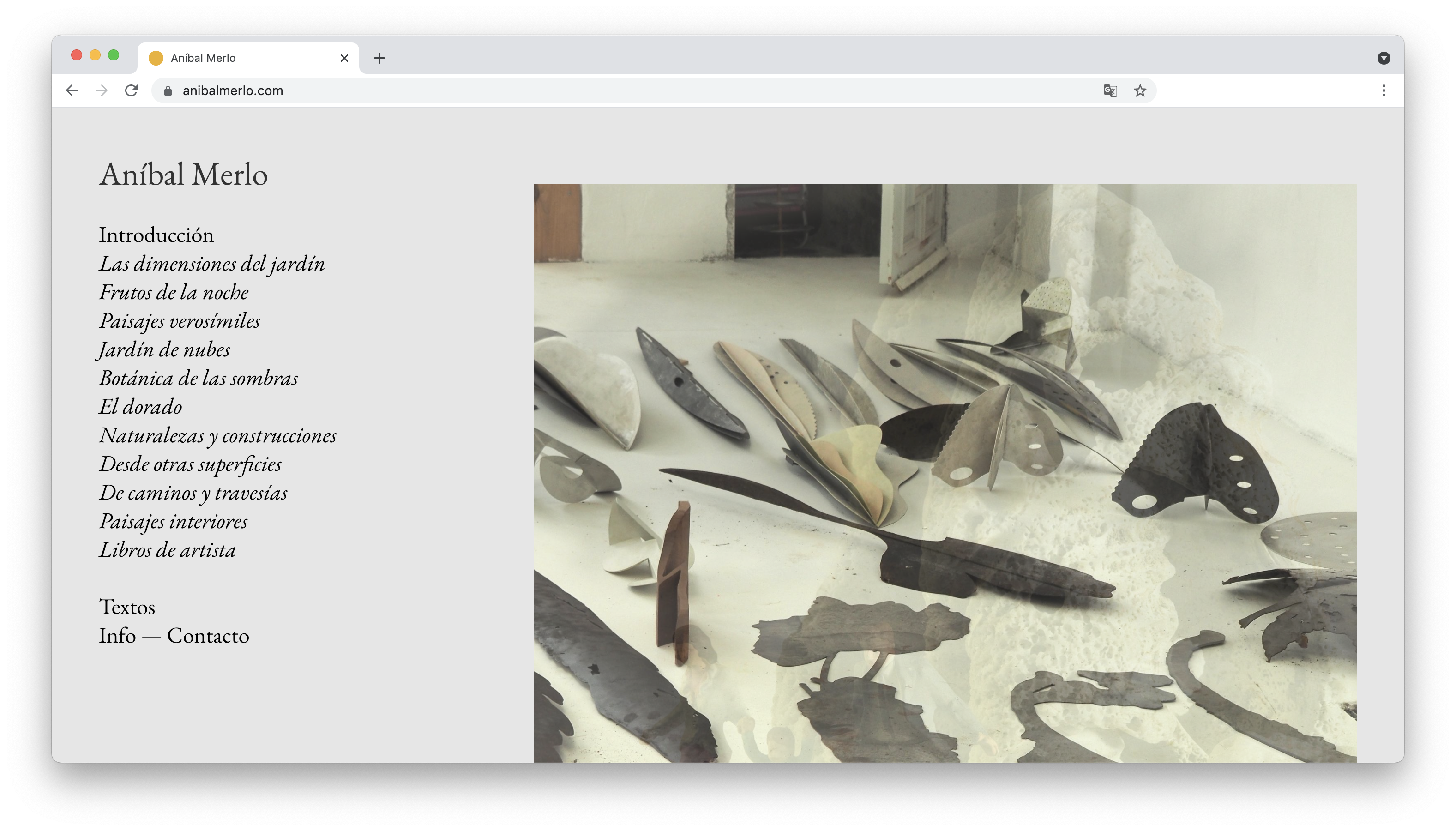
Task: Go to Info — Contacto page
Action: 174,636
